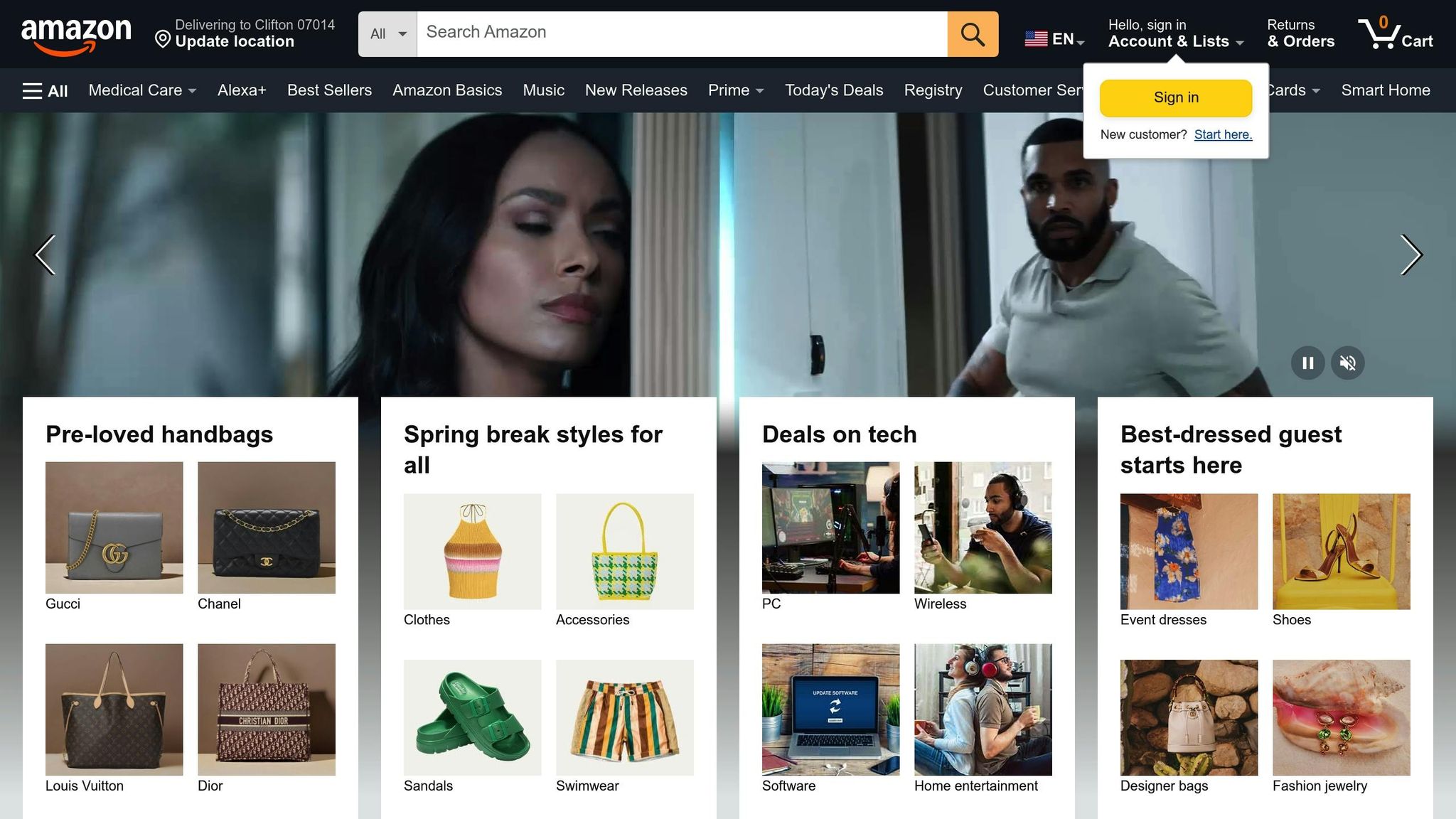Click inside the Search Amazon field

pyautogui.click(x=682, y=34)
